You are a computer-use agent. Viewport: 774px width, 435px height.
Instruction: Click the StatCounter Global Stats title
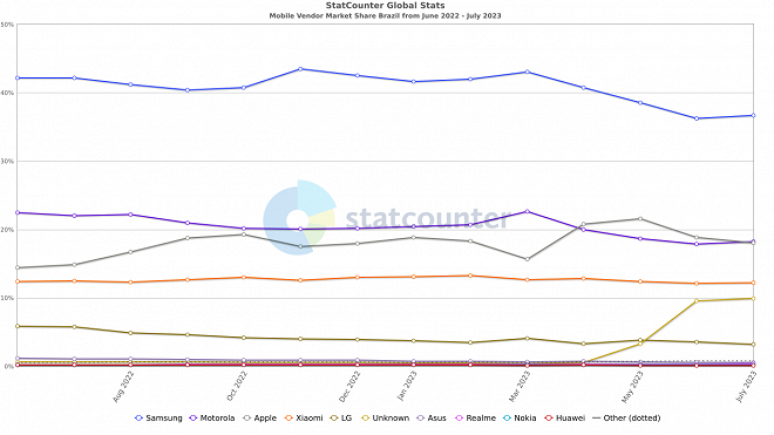386,6
